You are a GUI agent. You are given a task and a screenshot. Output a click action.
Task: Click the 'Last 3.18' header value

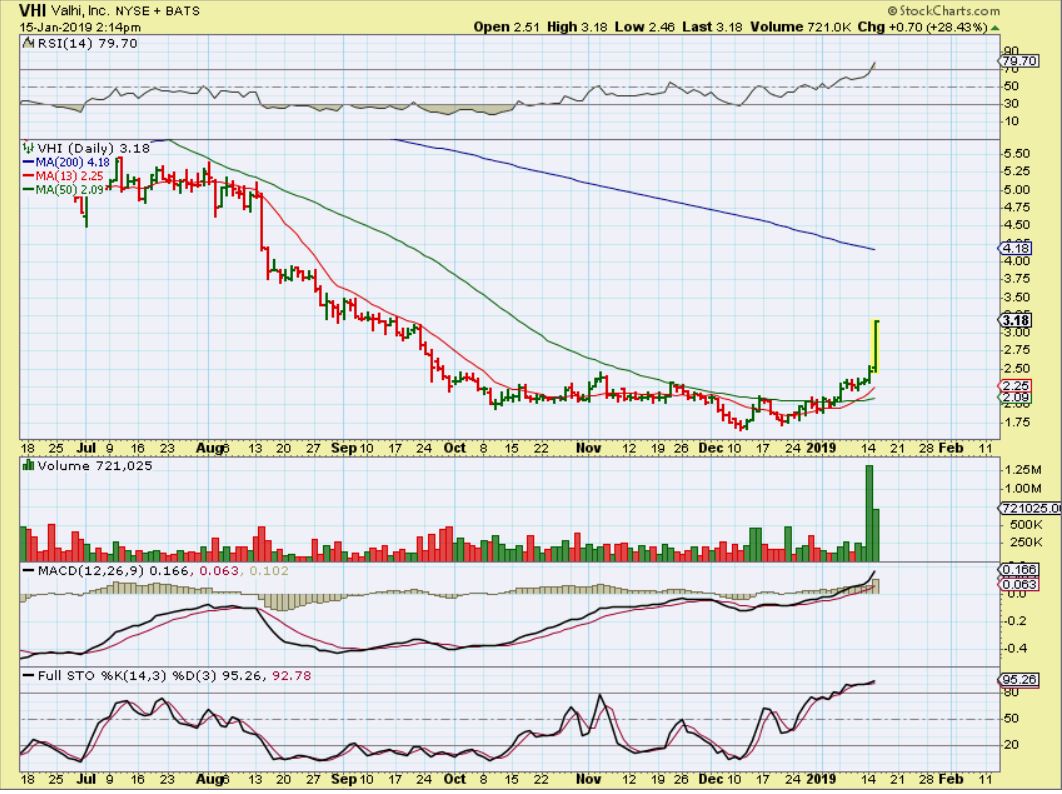(x=712, y=27)
